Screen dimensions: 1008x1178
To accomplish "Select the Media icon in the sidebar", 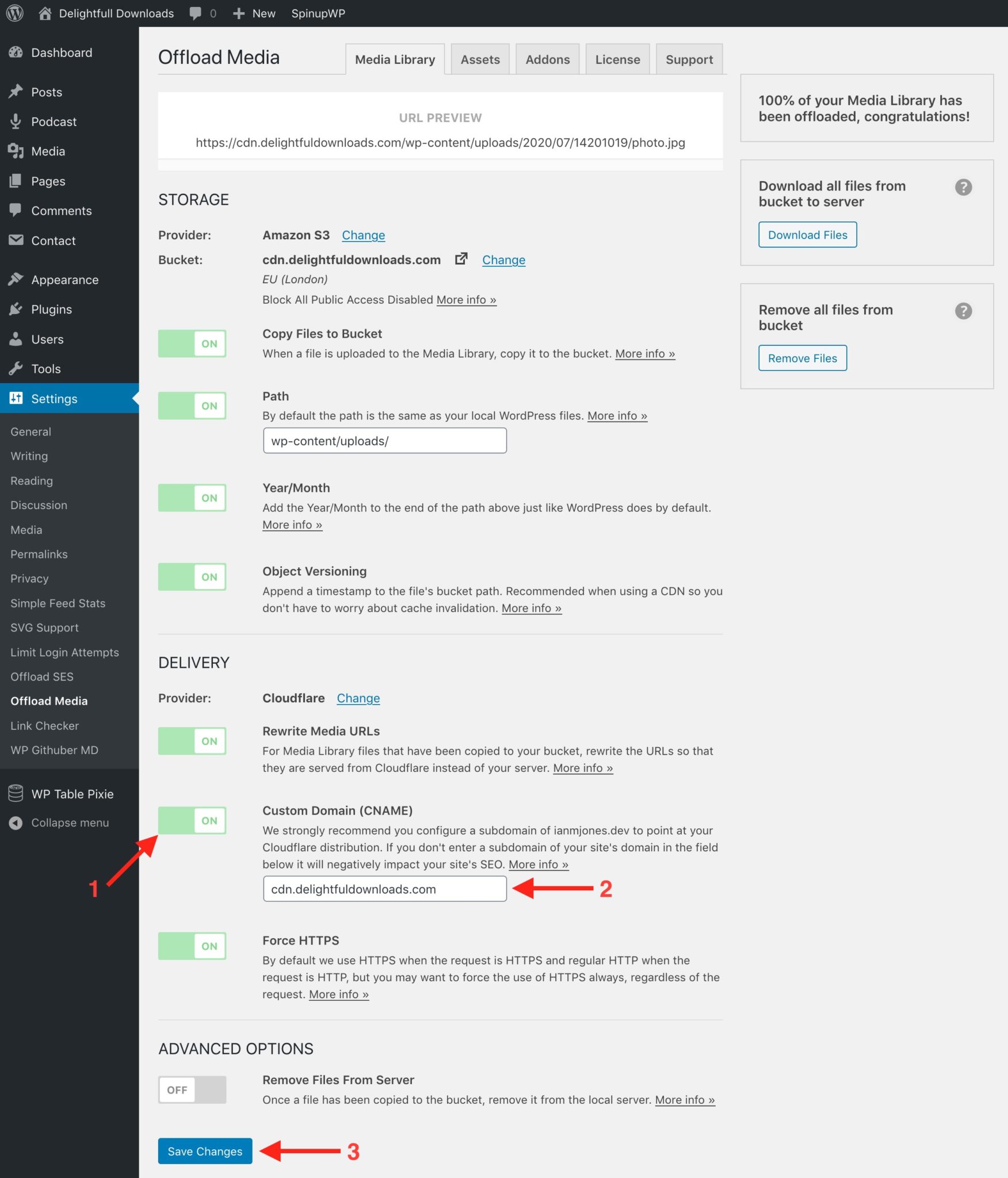I will (x=17, y=151).
